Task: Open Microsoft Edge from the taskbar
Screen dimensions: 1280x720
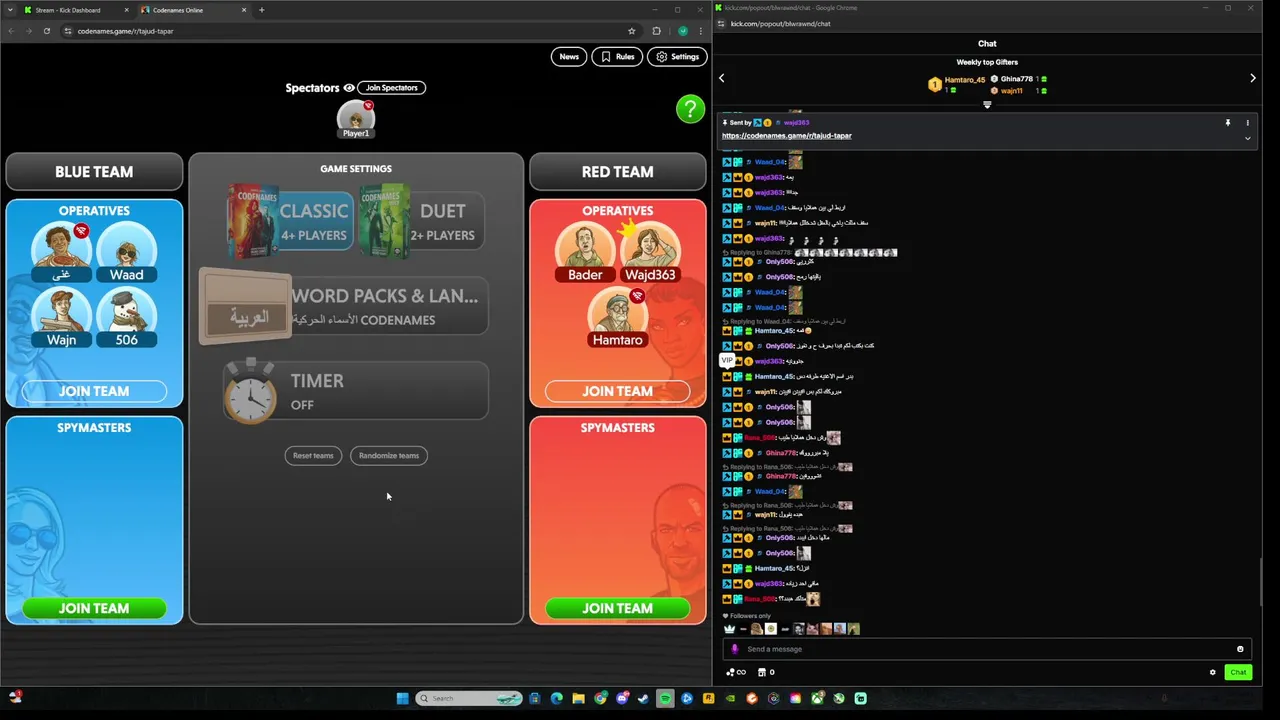Action: (556, 698)
